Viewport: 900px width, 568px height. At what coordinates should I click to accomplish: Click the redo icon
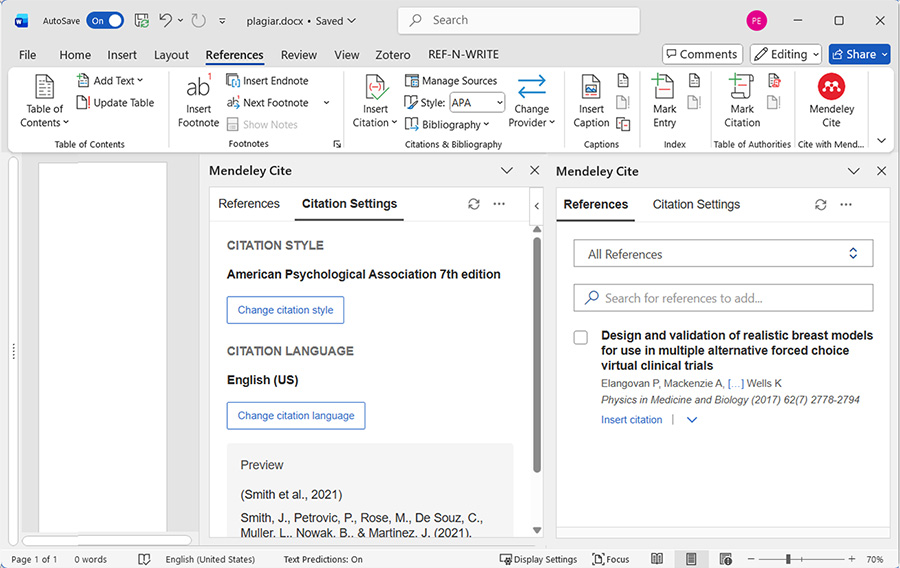(x=199, y=21)
